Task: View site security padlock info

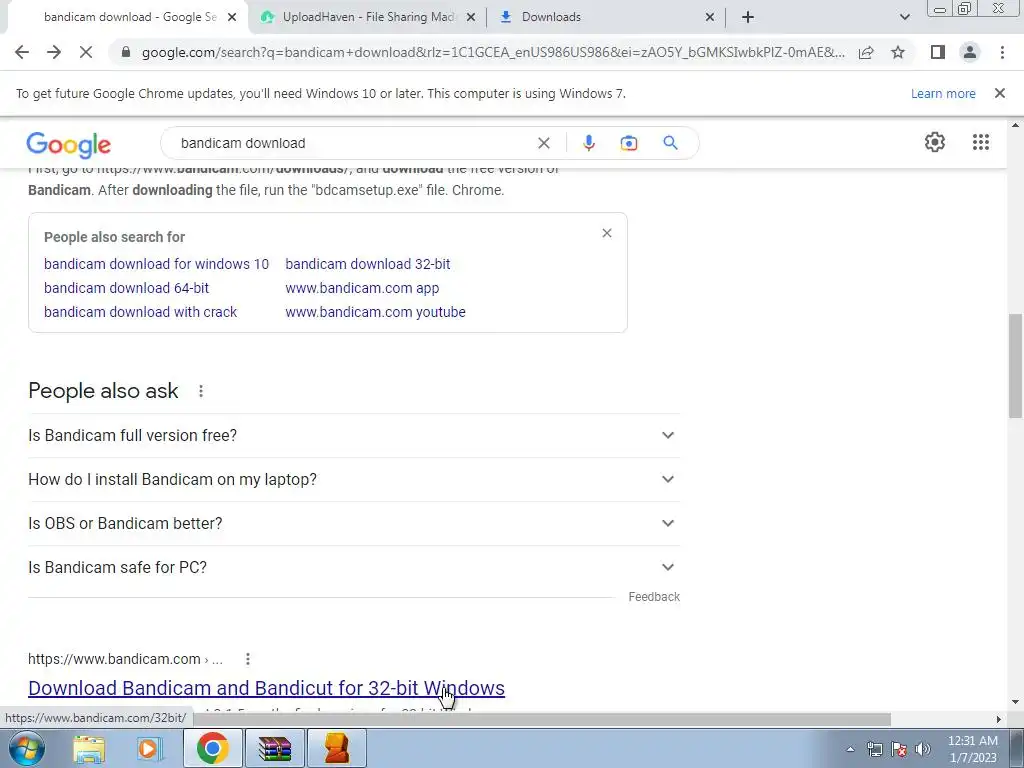Action: coord(126,52)
